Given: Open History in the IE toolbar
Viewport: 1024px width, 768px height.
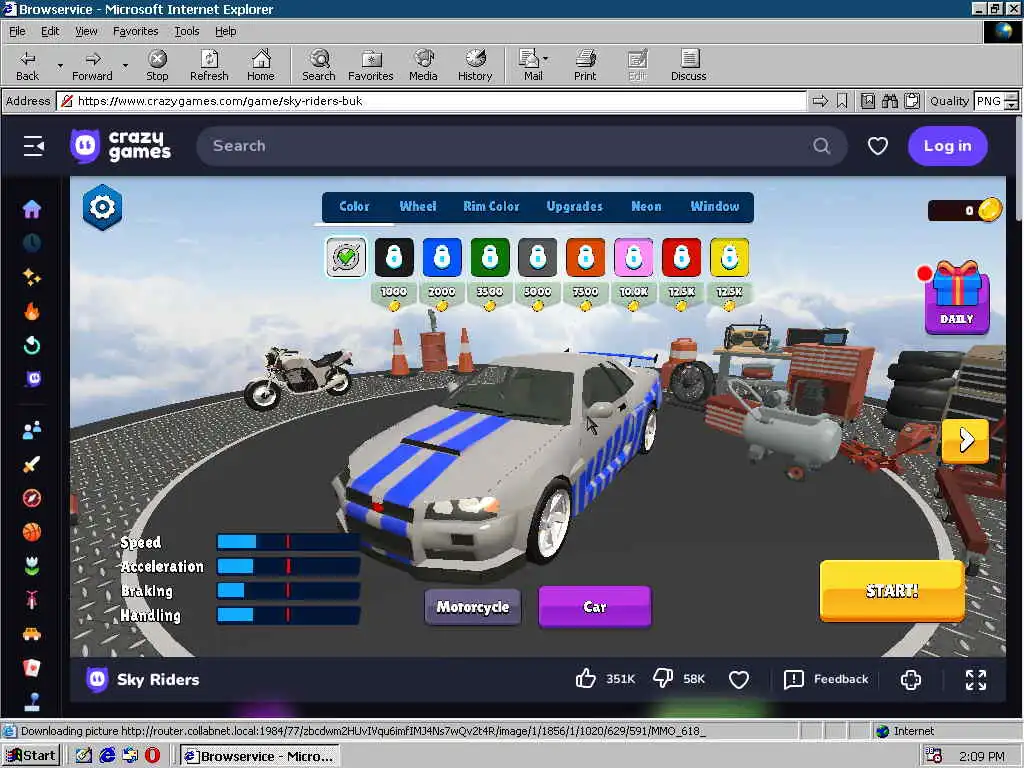Looking at the screenshot, I should 475,65.
